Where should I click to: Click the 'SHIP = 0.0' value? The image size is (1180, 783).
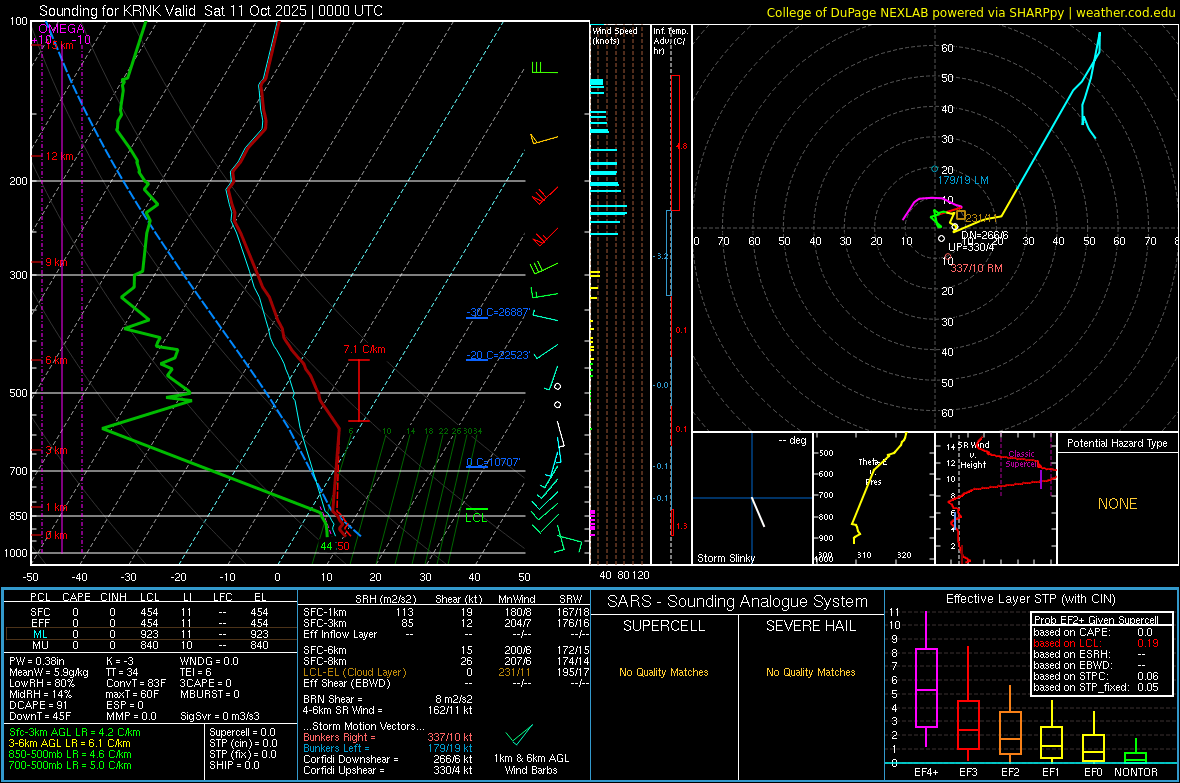(232, 765)
